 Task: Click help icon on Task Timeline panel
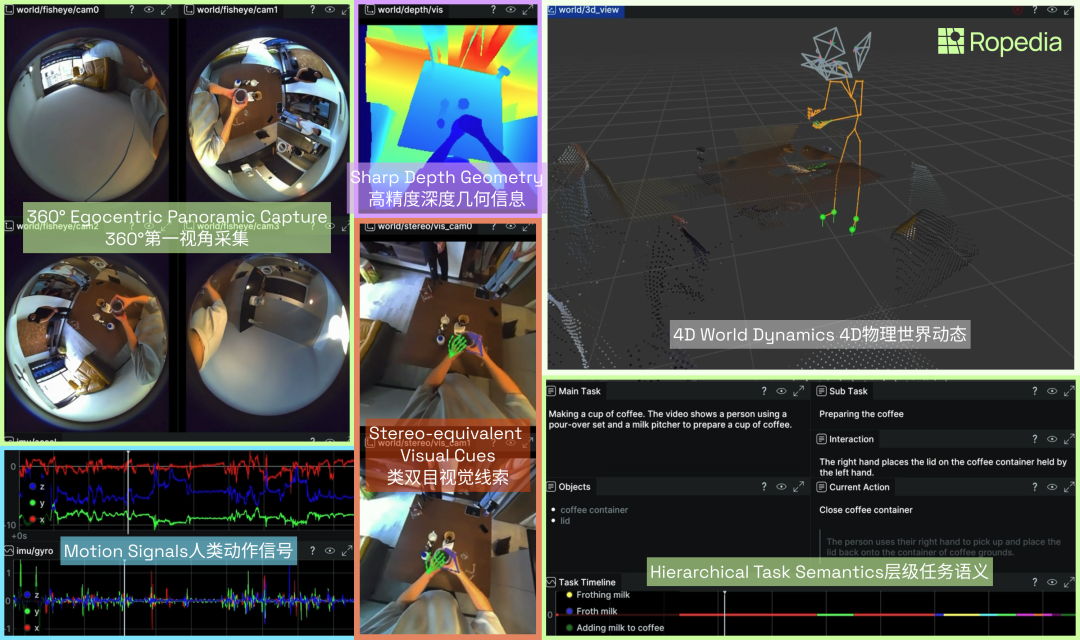763,582
